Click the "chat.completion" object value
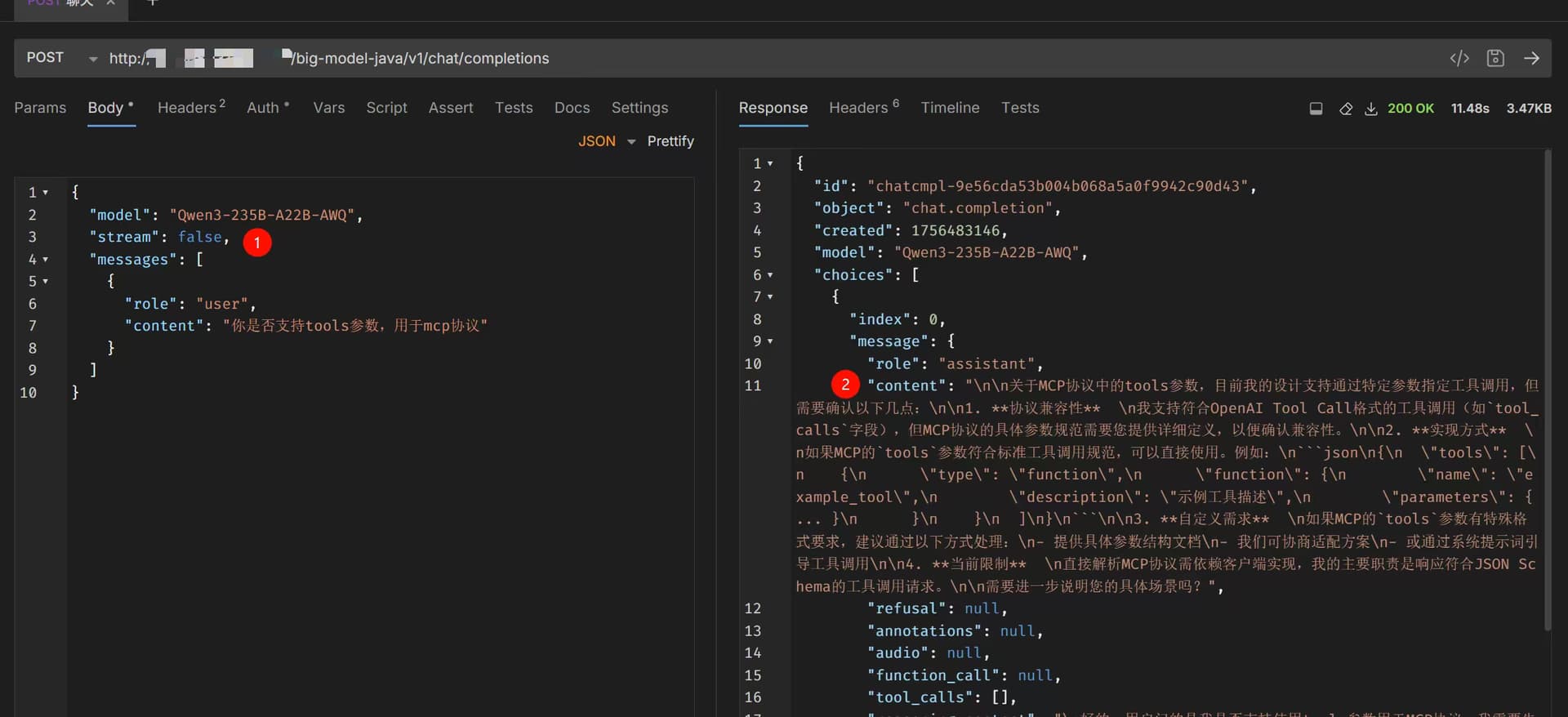The width and height of the screenshot is (1568, 717). coord(978,208)
